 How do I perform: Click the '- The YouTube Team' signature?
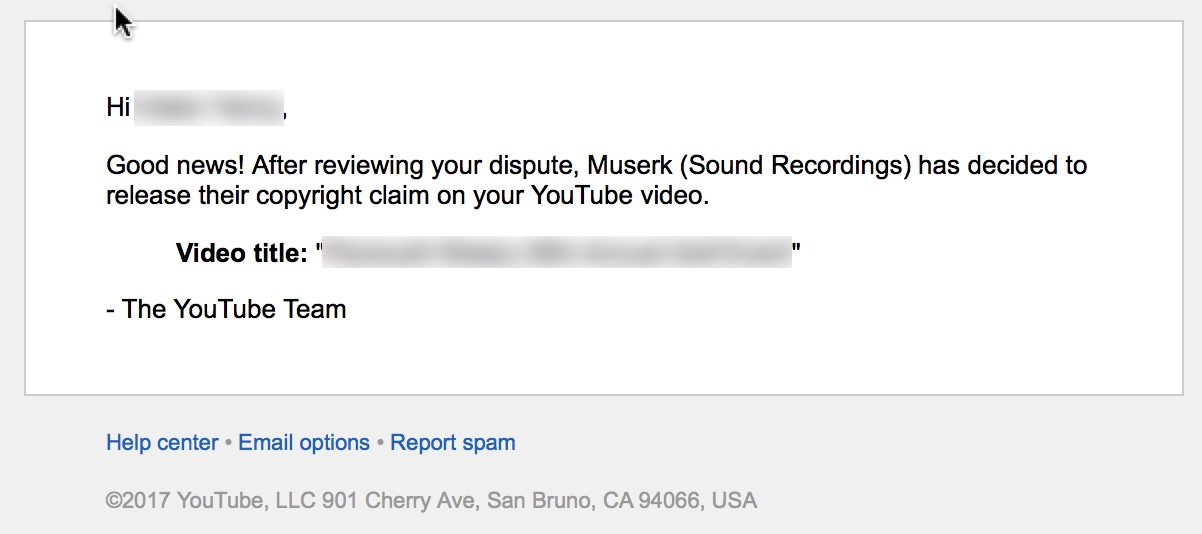point(226,309)
